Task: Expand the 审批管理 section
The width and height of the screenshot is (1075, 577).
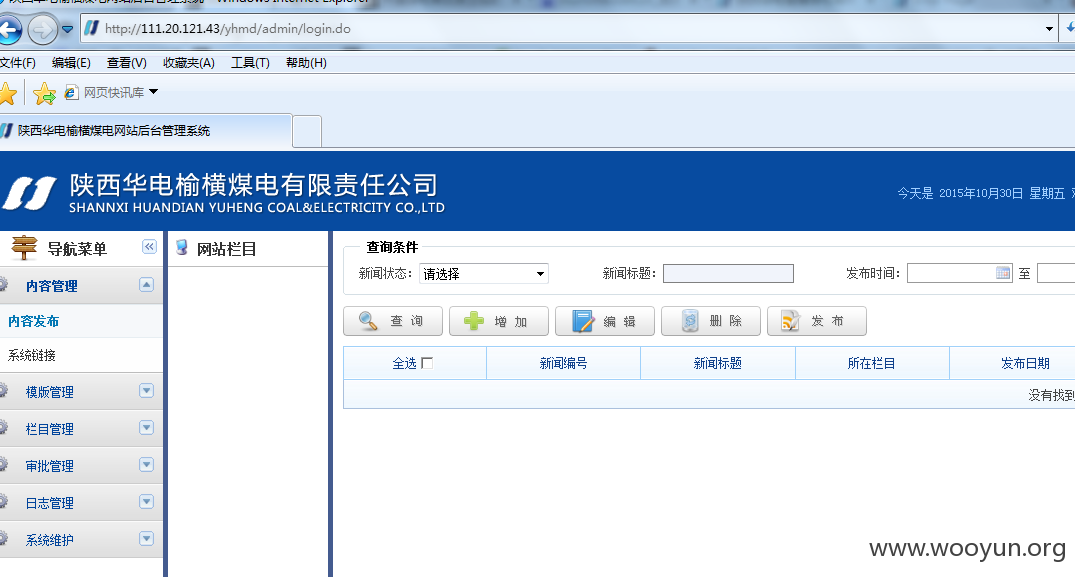Action: coord(147,465)
